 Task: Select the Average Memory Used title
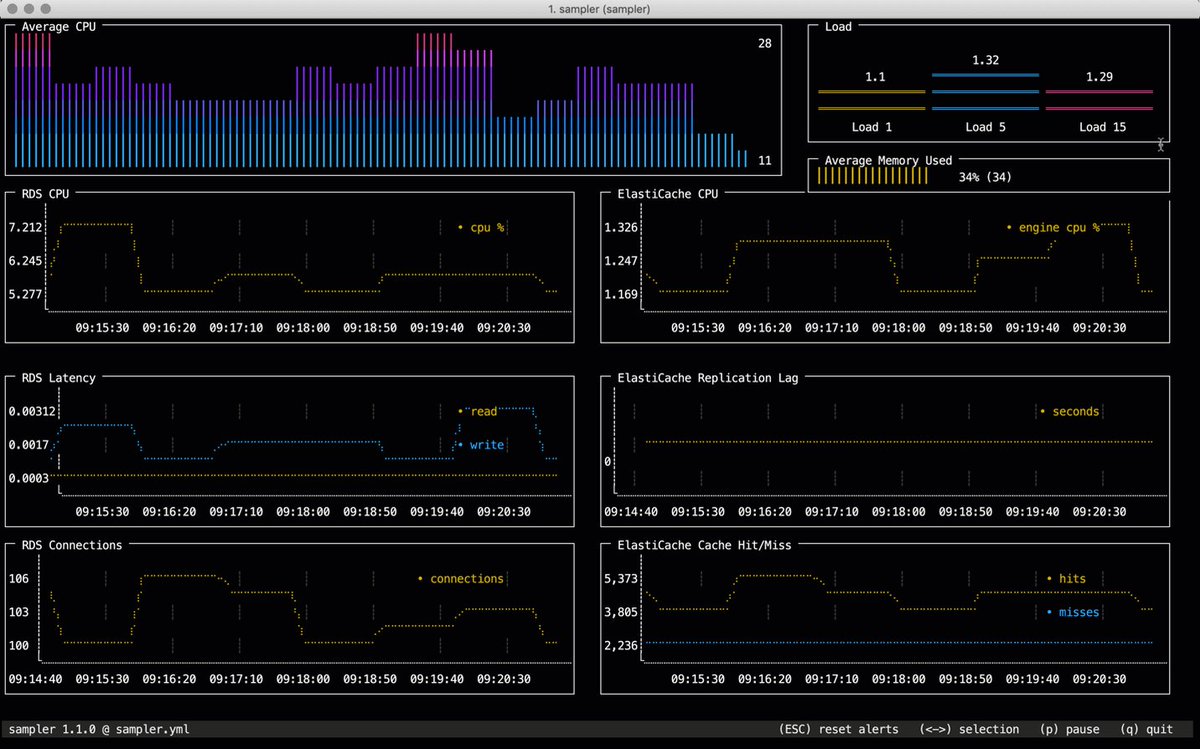[x=888, y=160]
